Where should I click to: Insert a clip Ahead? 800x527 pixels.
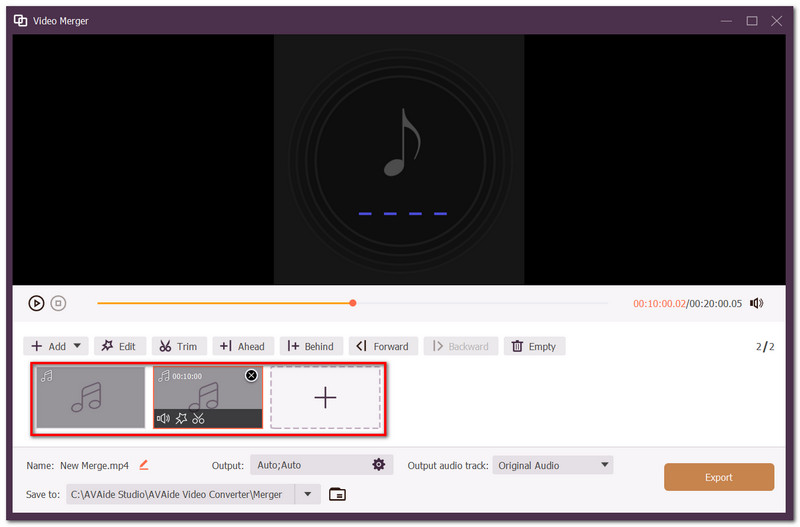tap(243, 346)
